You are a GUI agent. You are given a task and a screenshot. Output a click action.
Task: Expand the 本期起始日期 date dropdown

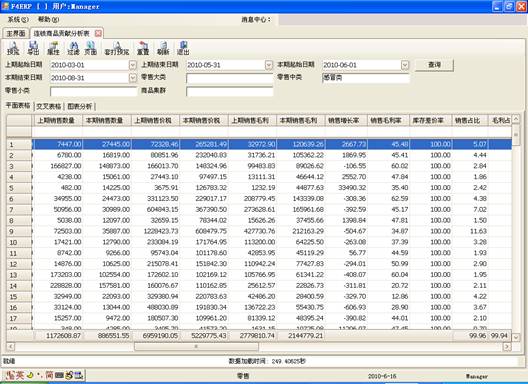(405, 65)
